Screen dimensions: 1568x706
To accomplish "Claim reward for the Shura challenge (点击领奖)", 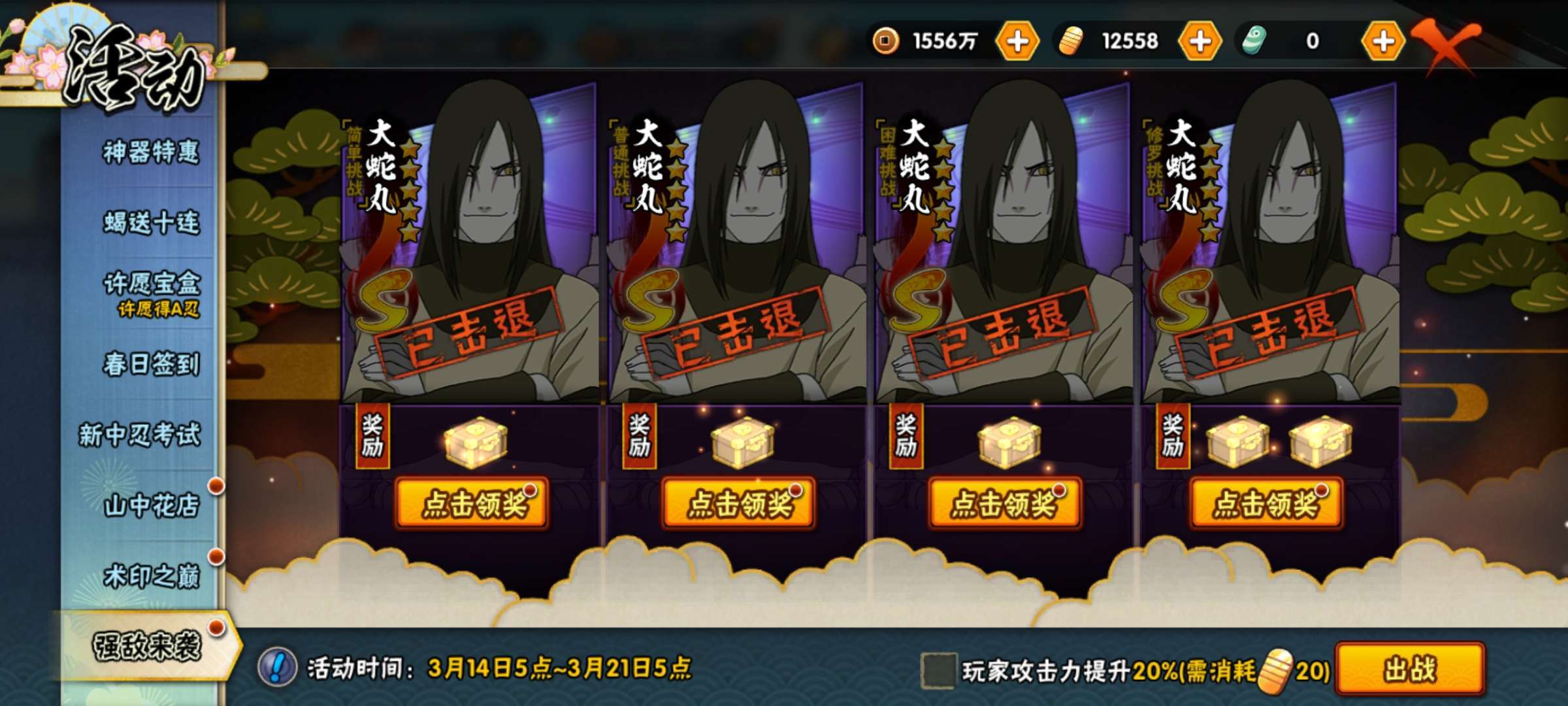I will 1266,503.
